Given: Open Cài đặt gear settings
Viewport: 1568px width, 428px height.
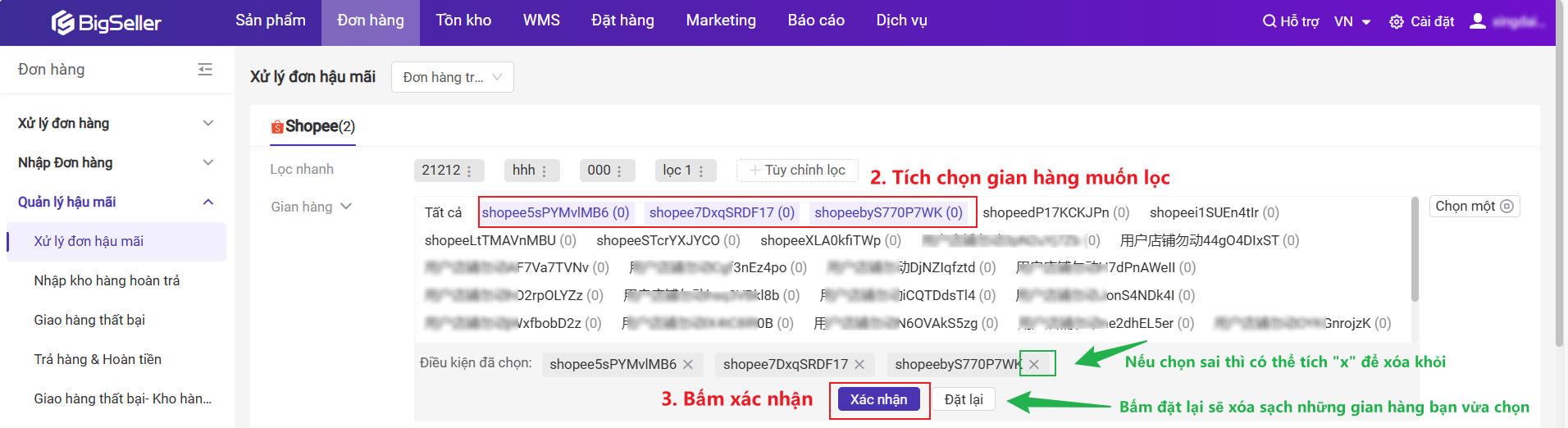Looking at the screenshot, I should (x=1396, y=22).
